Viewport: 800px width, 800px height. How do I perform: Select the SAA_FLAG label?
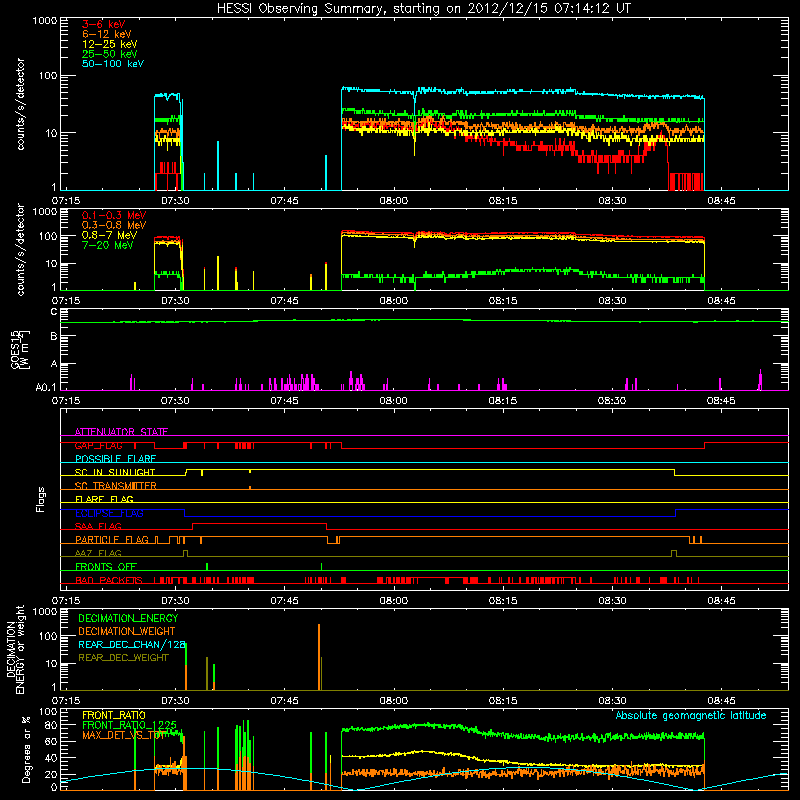[98, 526]
